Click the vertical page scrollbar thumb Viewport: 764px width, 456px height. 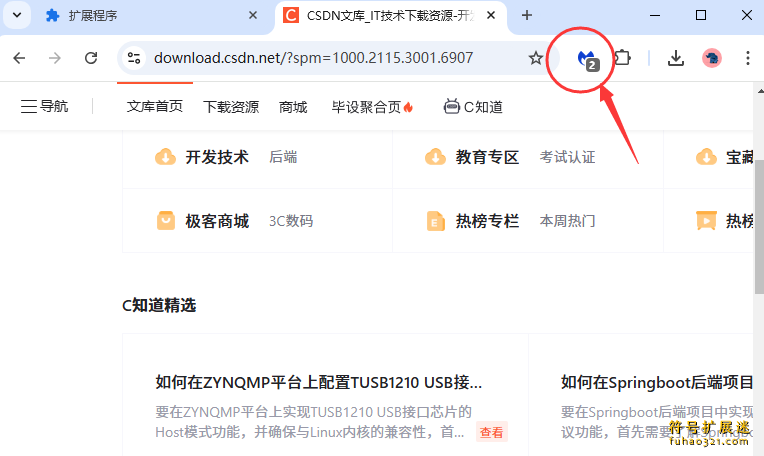tap(759, 227)
